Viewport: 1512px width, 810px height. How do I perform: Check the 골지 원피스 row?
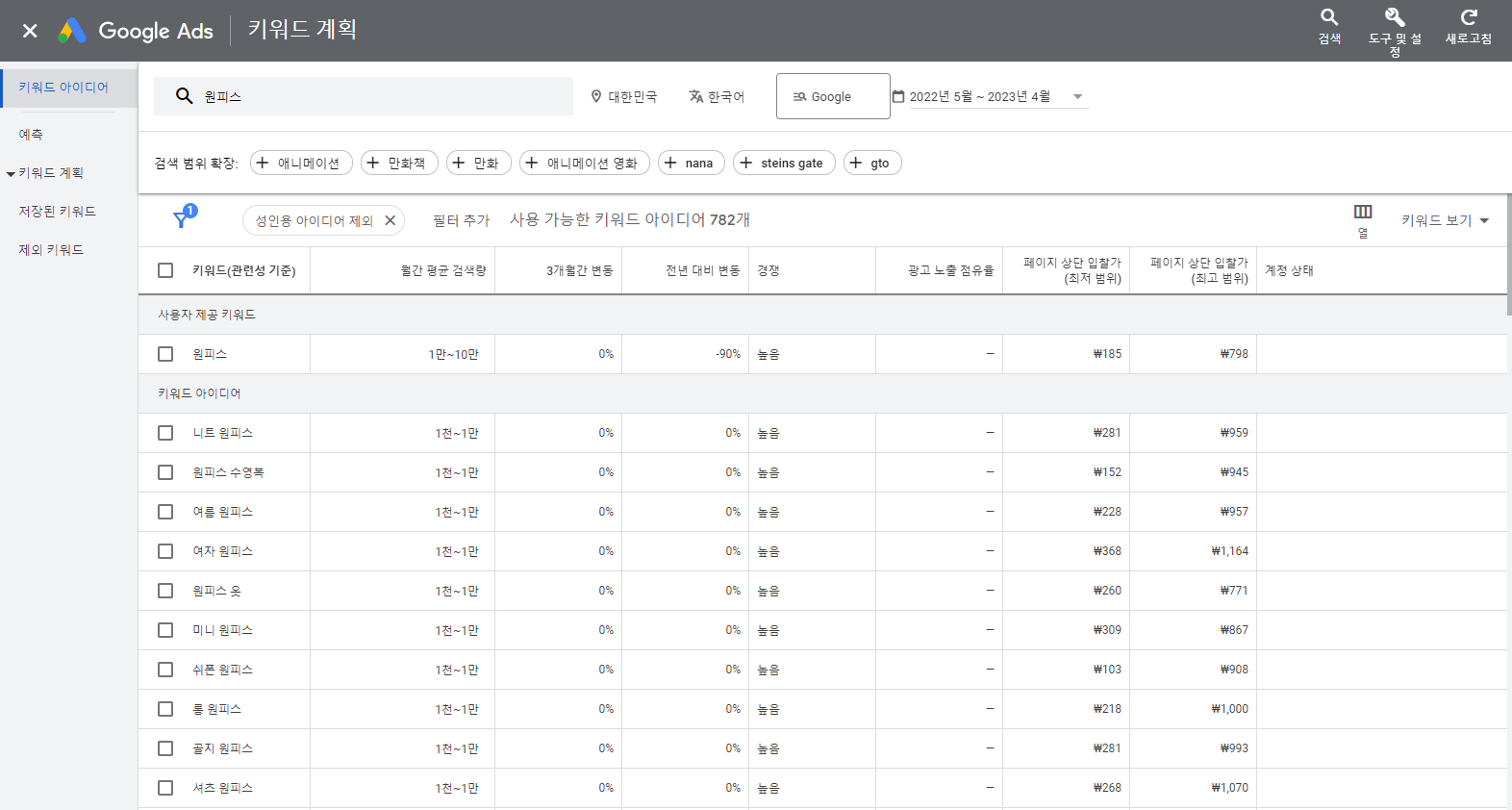(x=165, y=748)
